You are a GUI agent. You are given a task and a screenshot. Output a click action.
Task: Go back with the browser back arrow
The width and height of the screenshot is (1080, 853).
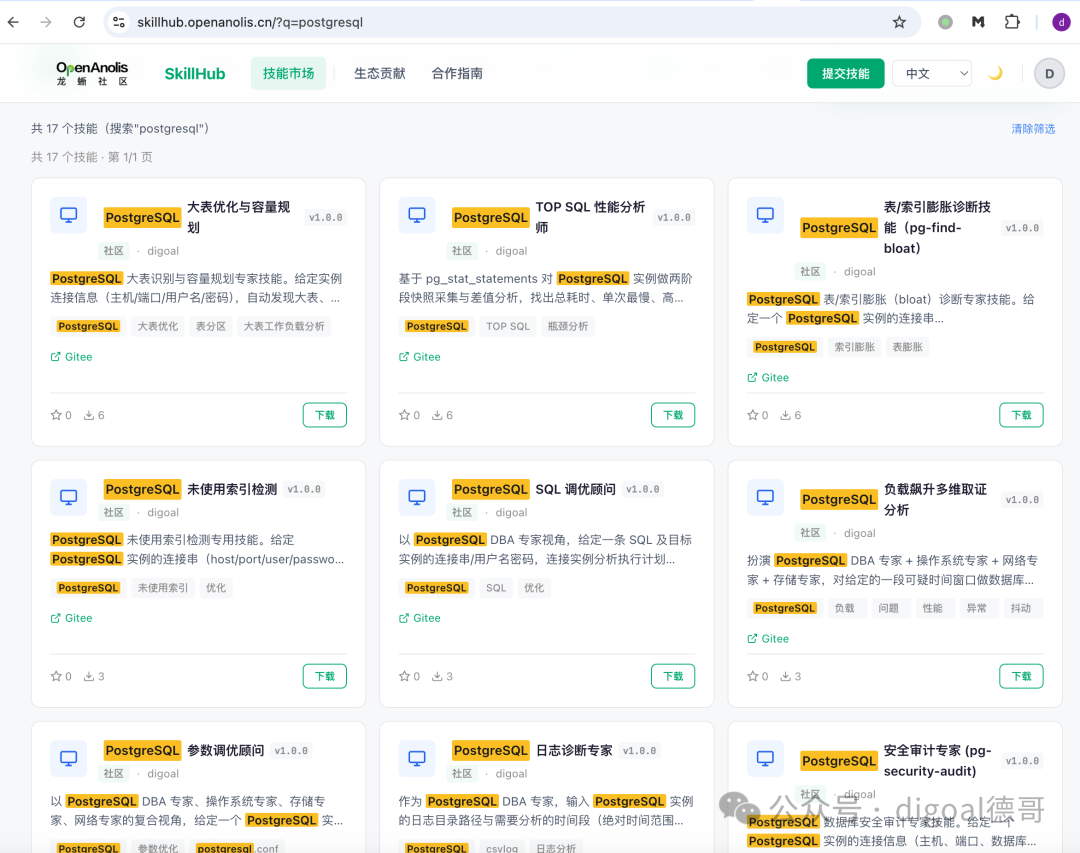[x=13, y=22]
